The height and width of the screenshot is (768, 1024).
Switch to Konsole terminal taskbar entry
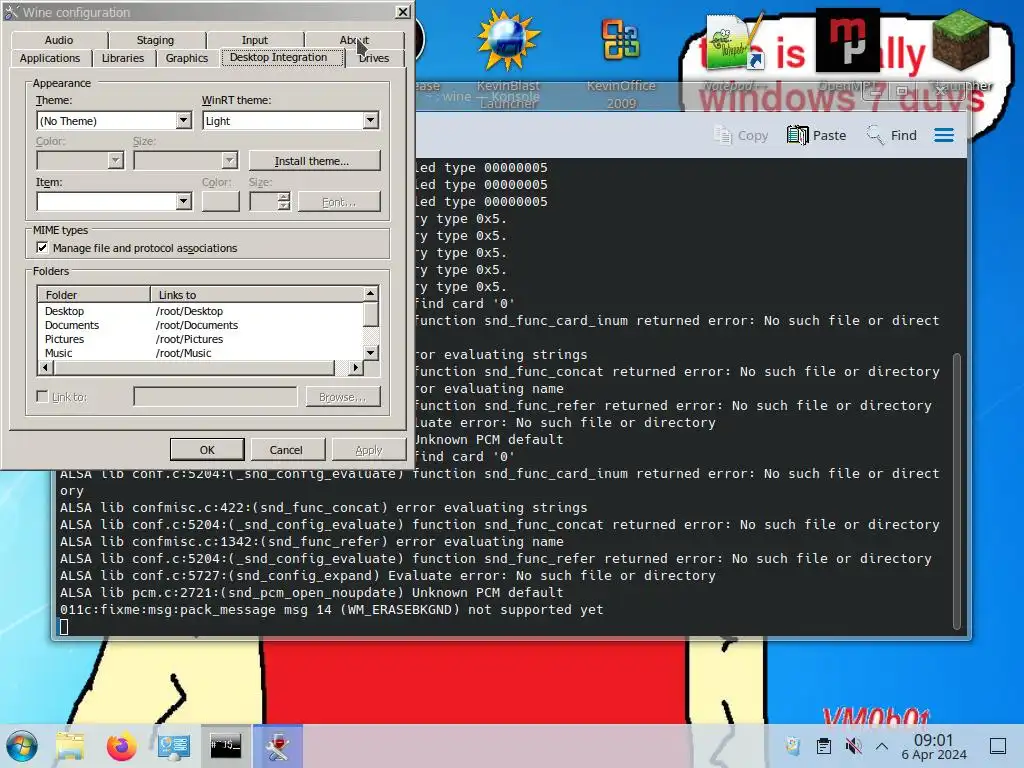(225, 746)
